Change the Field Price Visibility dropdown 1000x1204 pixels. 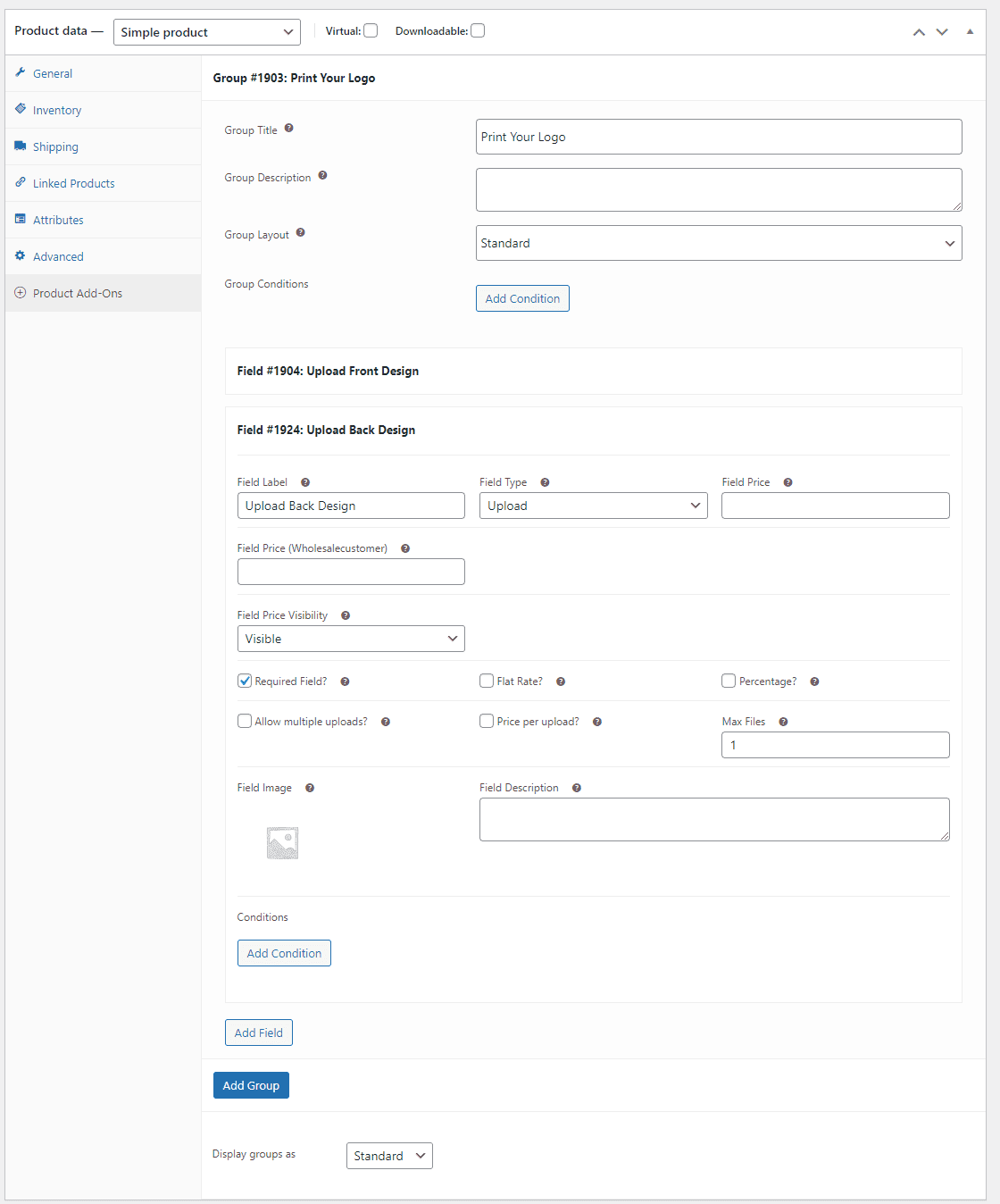point(350,638)
